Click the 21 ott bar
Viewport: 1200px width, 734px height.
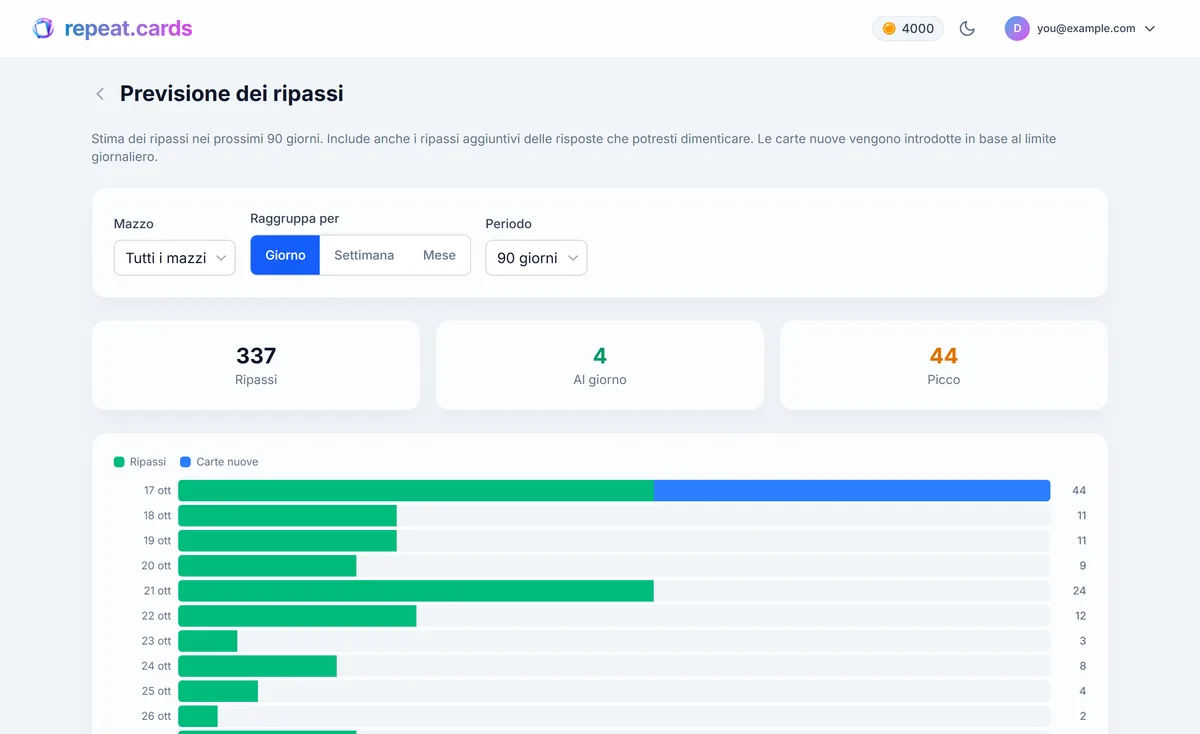pos(416,591)
